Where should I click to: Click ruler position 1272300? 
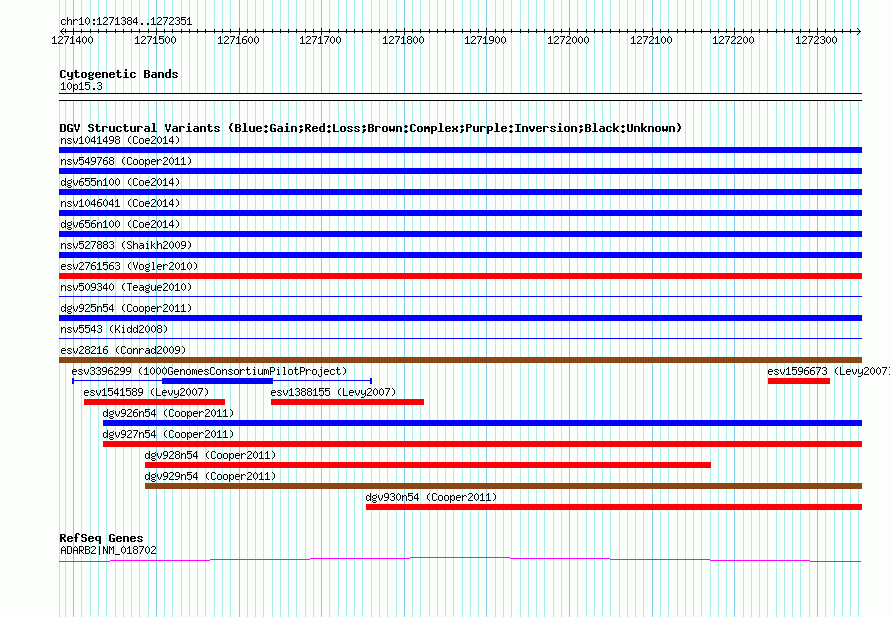[x=816, y=40]
